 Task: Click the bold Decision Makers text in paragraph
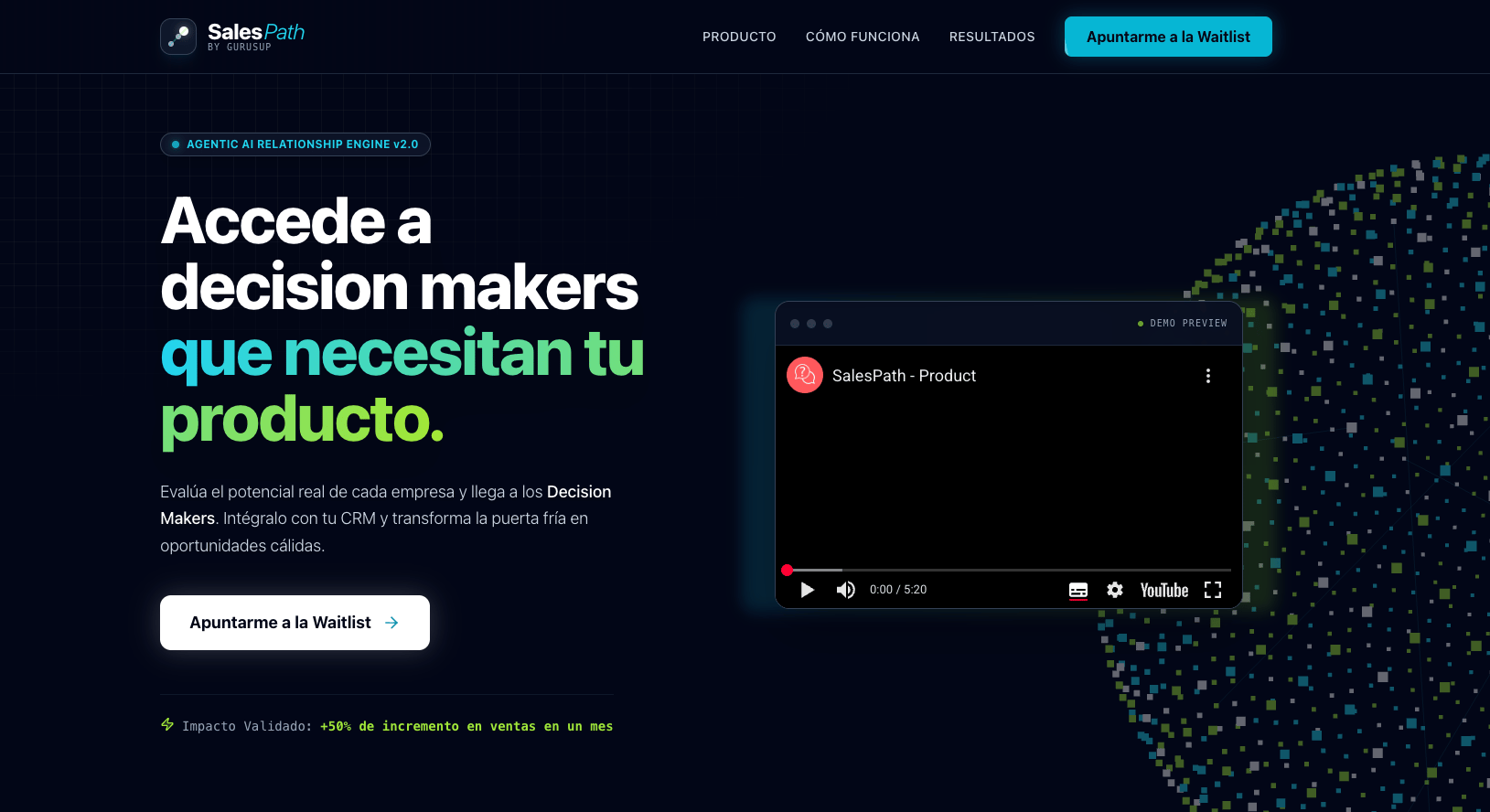(x=386, y=505)
